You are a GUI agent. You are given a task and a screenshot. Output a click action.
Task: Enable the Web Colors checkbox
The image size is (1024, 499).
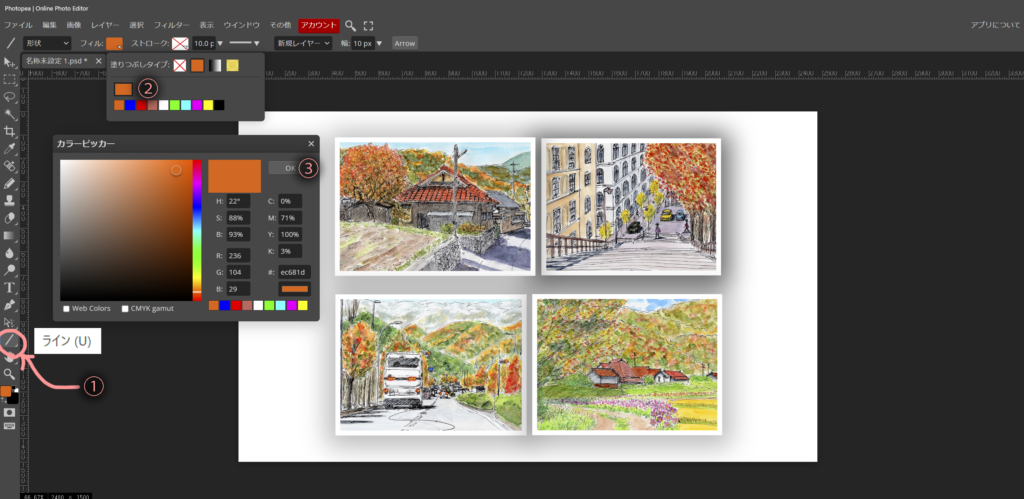[x=66, y=308]
